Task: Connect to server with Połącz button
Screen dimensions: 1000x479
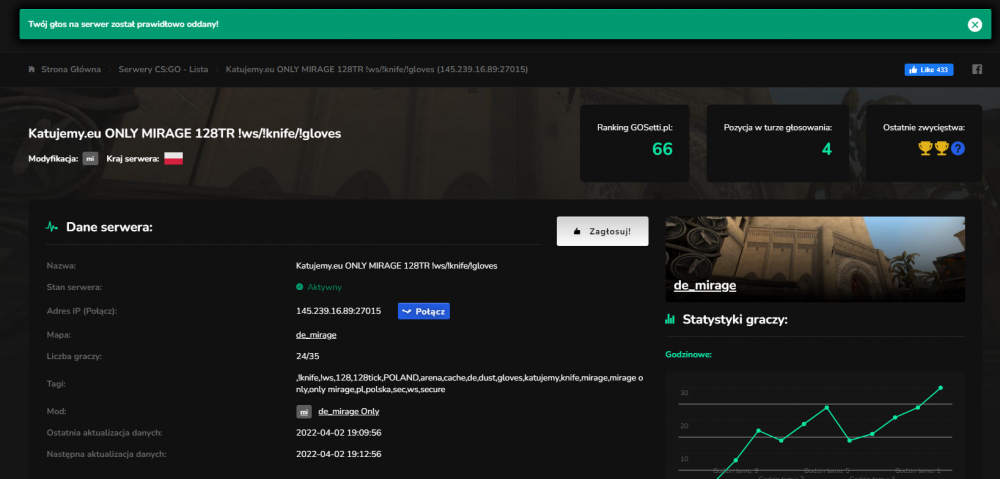Action: coord(423,311)
